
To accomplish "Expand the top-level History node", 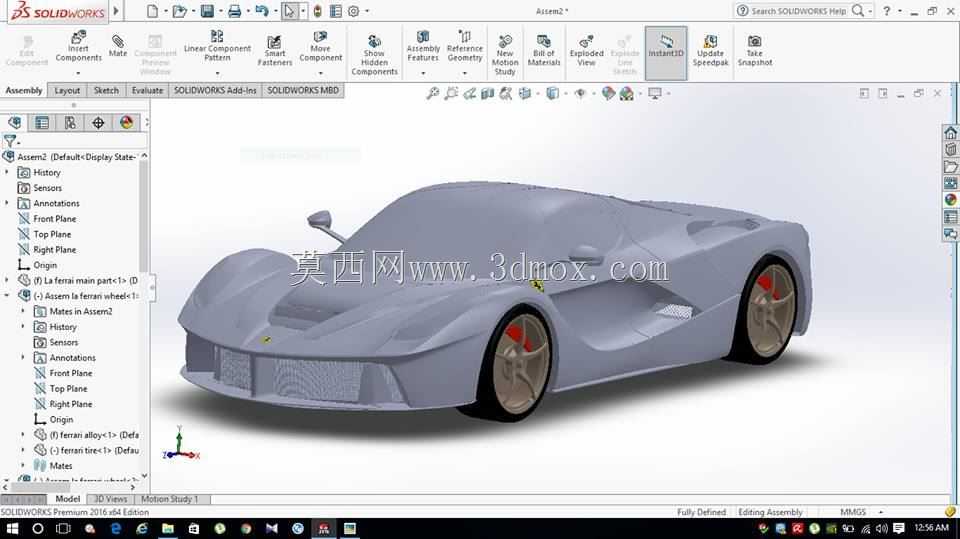I will click(7, 173).
